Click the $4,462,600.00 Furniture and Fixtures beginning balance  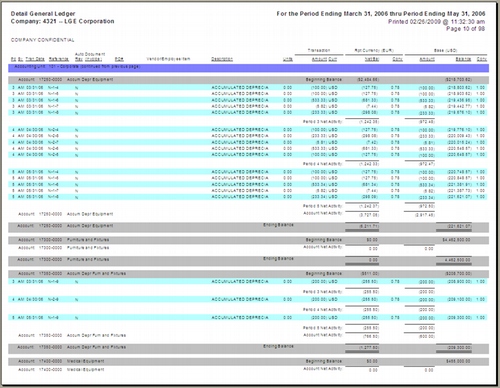point(456,240)
